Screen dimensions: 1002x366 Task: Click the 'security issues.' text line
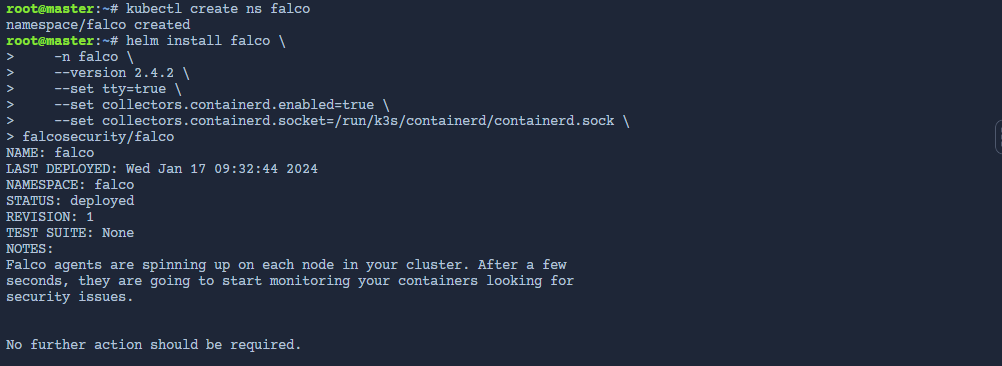point(70,296)
